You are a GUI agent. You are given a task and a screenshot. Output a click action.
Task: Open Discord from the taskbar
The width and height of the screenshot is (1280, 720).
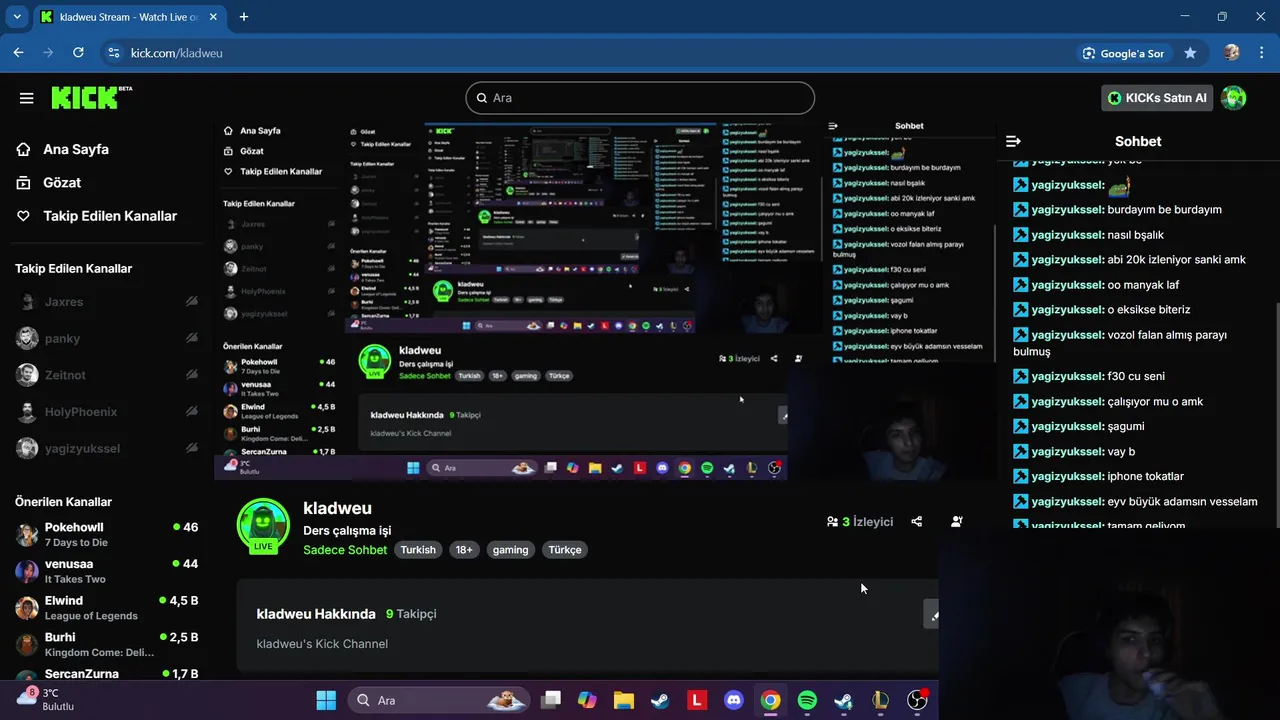[x=734, y=700]
